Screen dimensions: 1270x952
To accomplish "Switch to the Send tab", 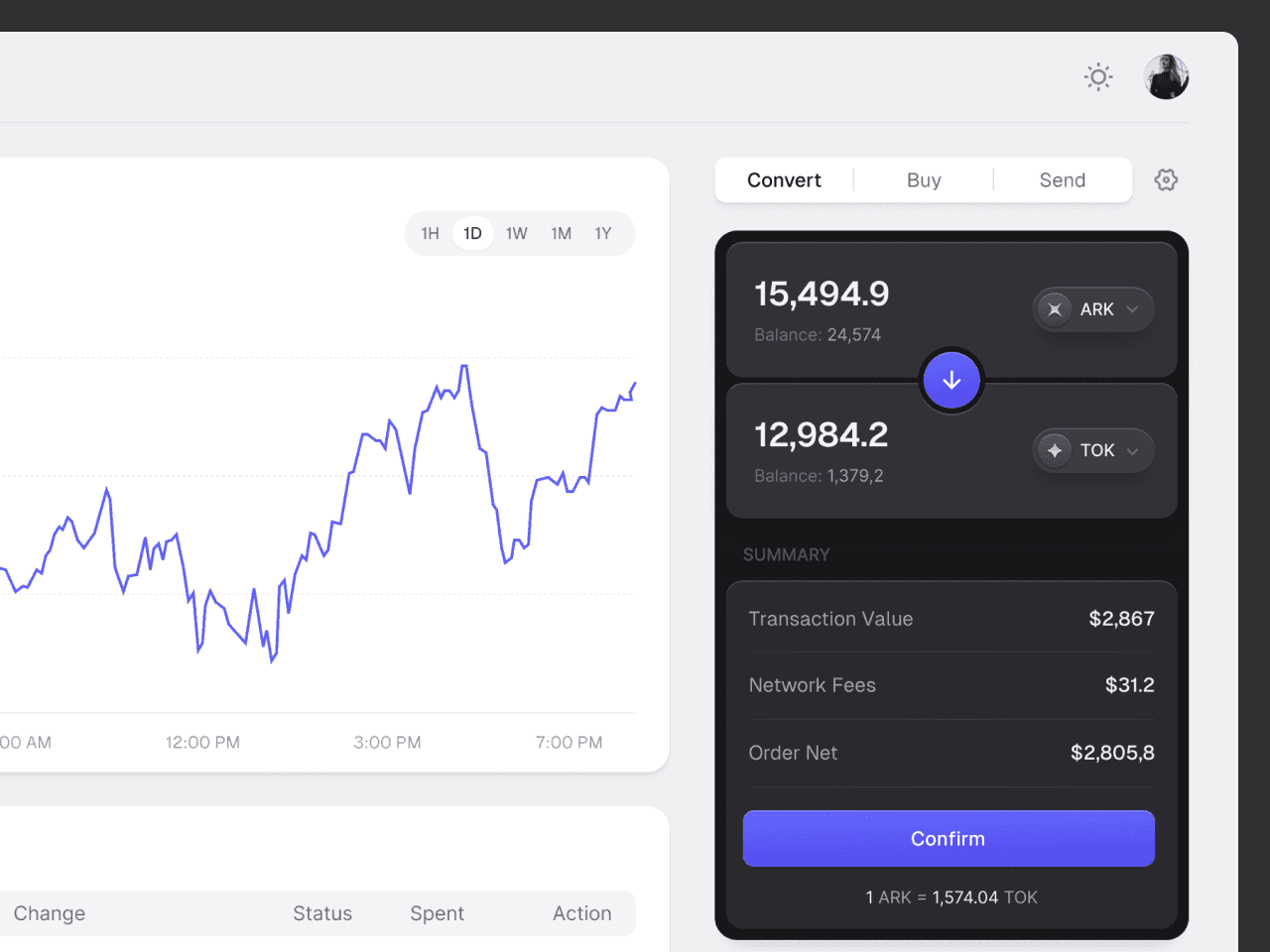I will [1063, 180].
